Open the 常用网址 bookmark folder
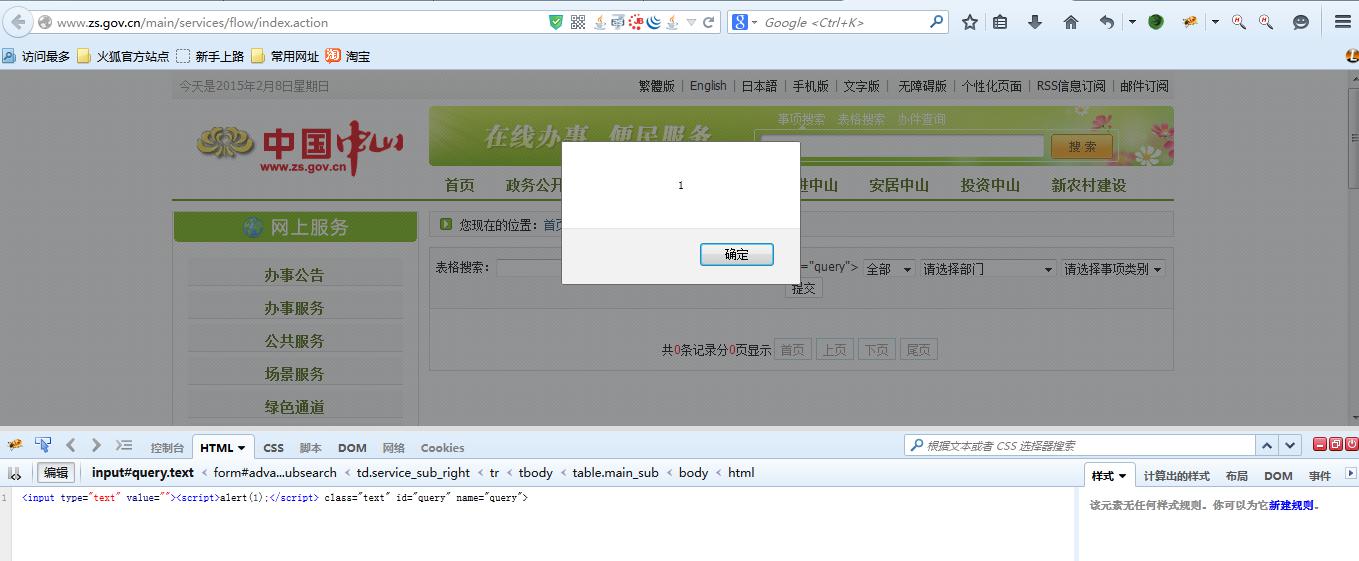The image size is (1359, 561). coord(285,57)
